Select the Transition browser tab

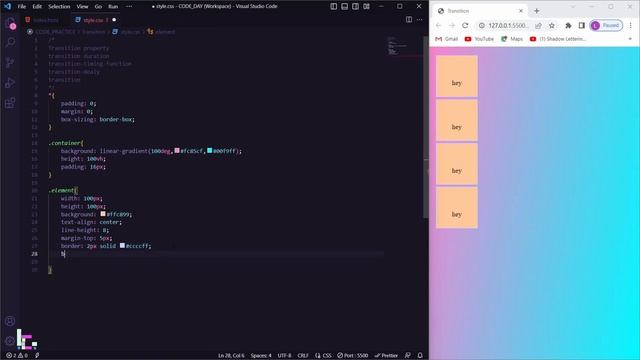point(480,11)
